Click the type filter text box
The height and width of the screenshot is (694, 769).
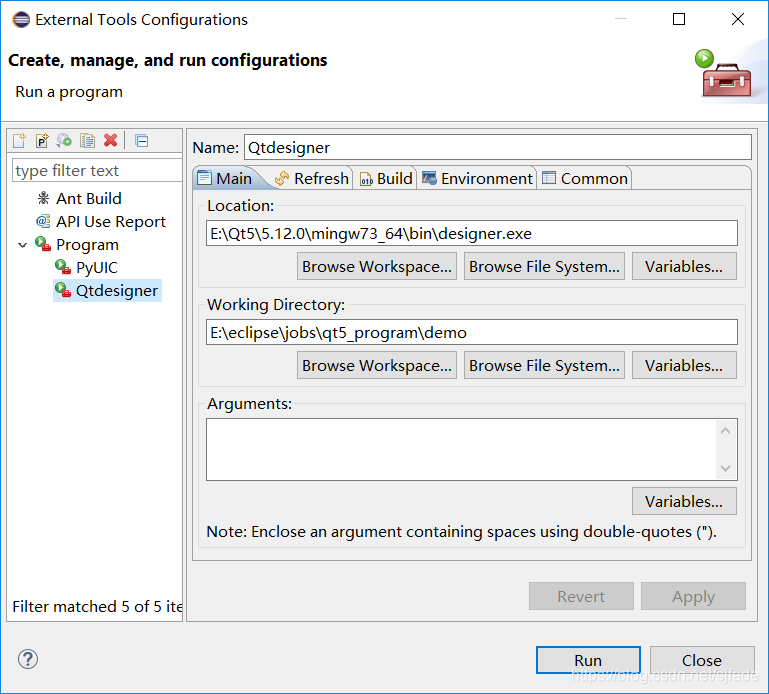[x=97, y=170]
